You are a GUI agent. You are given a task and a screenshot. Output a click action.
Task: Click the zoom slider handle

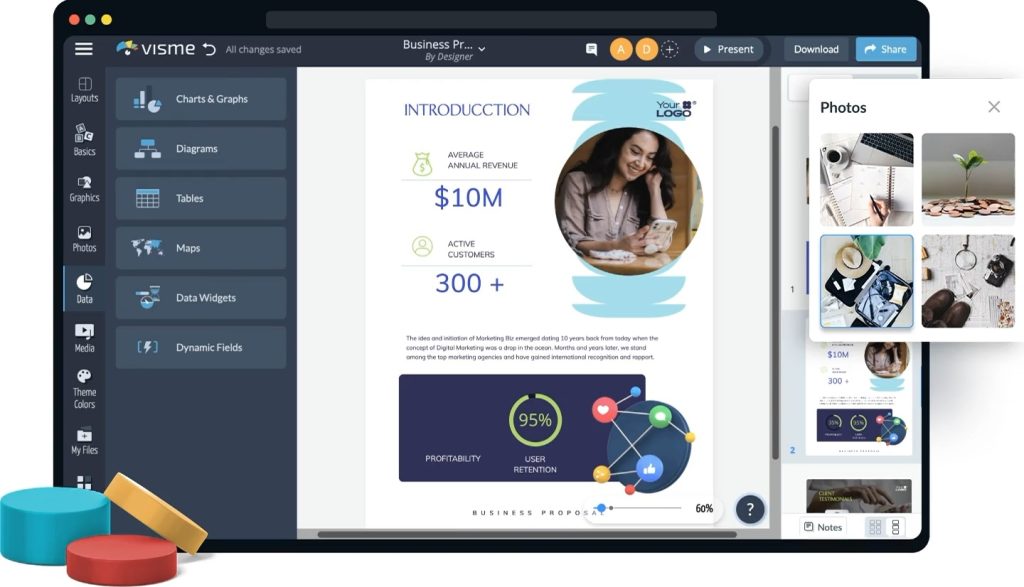(x=601, y=508)
